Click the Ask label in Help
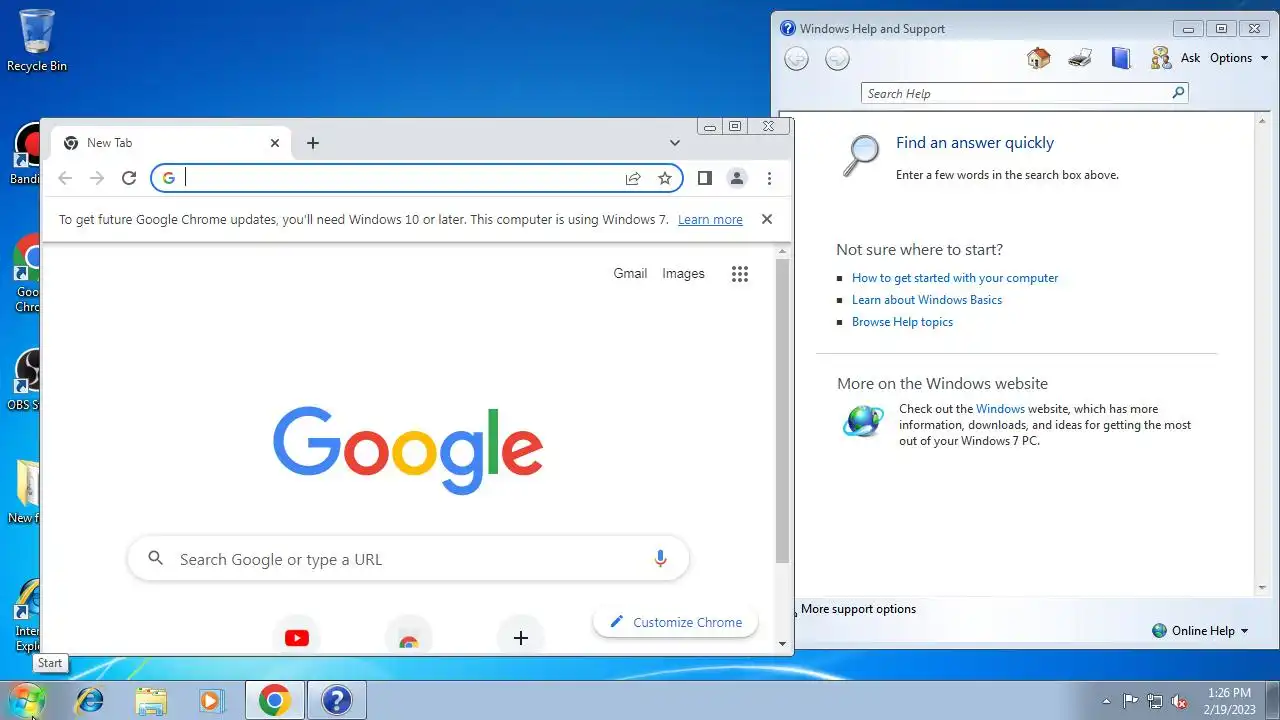 (1190, 58)
